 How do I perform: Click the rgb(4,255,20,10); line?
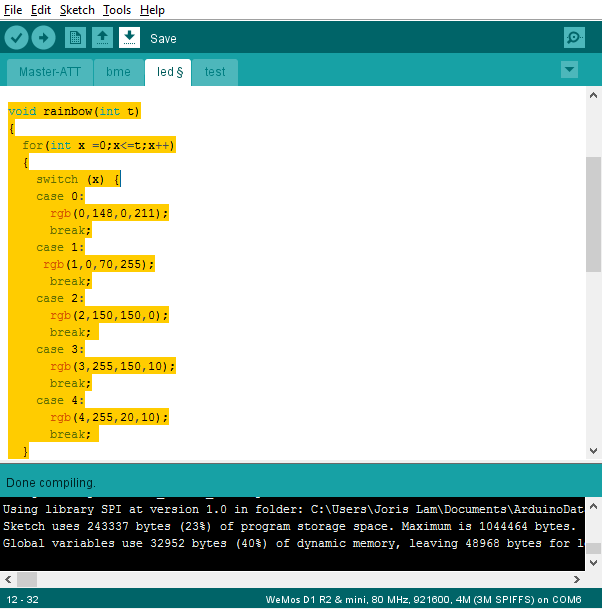[x=109, y=418]
